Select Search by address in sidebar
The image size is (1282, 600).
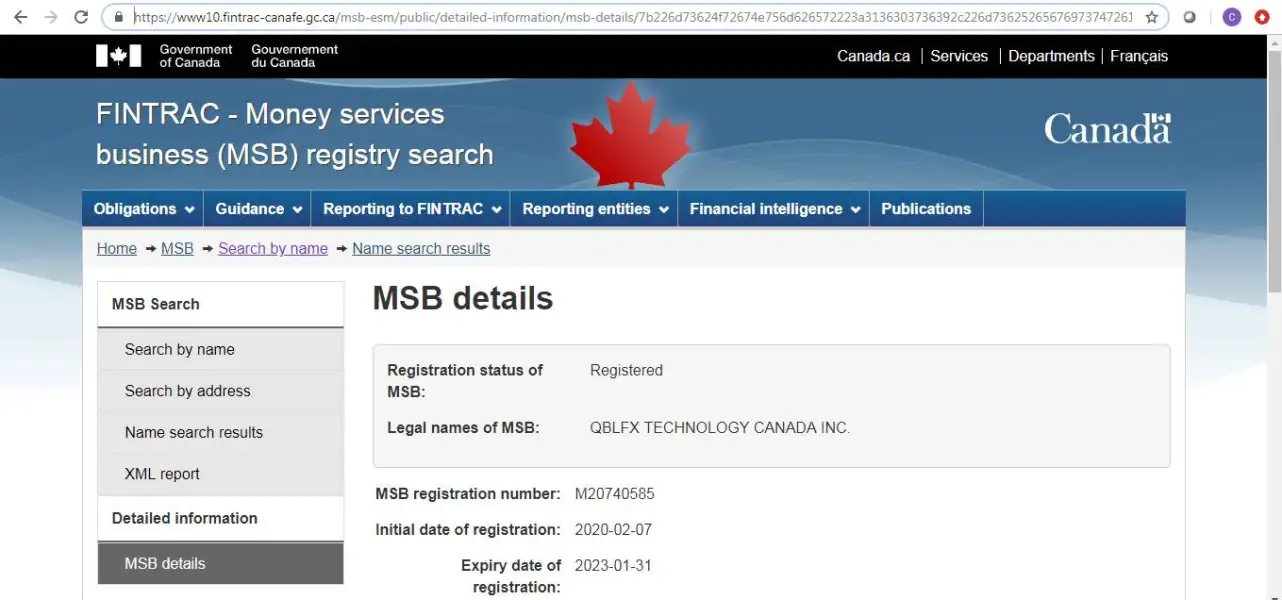[220, 391]
